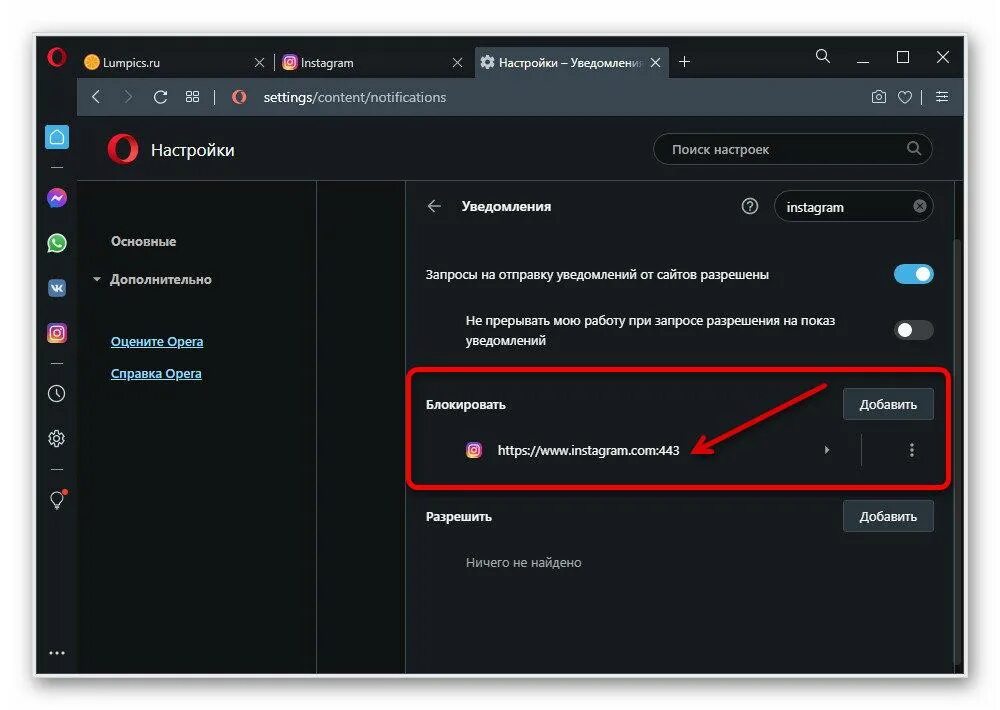The width and height of the screenshot is (1000, 710).
Task: Disable Запросы на отправку уведомлений toggle
Action: click(x=913, y=274)
